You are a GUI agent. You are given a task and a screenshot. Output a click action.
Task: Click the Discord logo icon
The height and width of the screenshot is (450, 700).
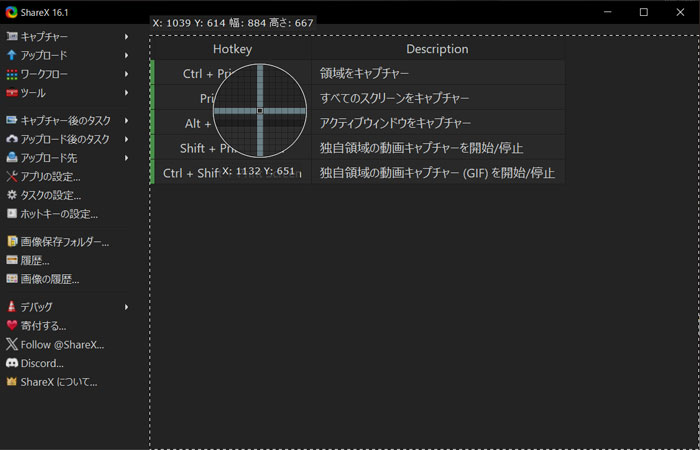point(12,363)
